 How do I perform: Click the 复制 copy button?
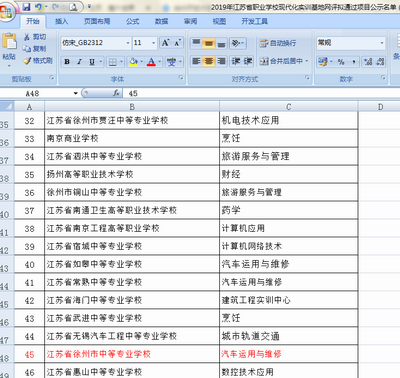[x=34, y=49]
